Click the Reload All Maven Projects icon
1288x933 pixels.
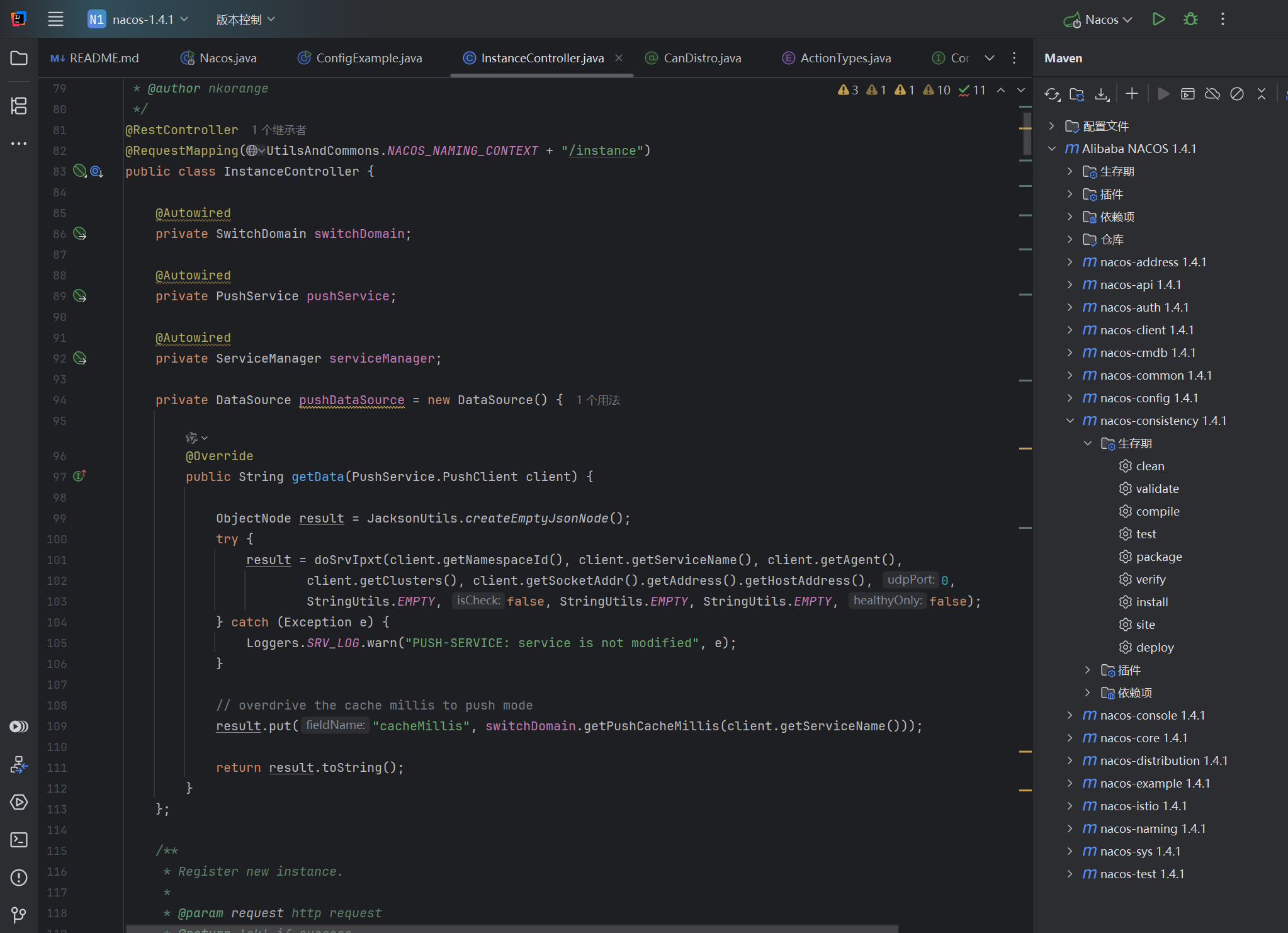click(1052, 94)
